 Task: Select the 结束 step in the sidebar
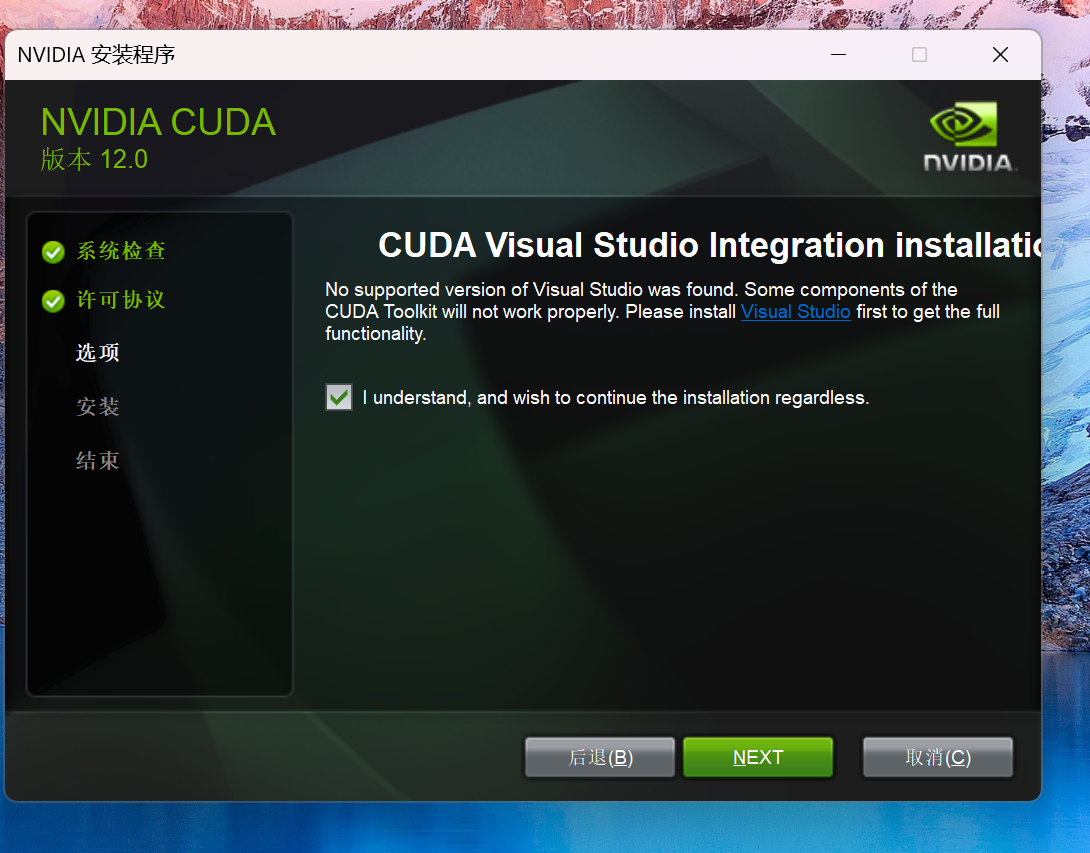click(97, 461)
